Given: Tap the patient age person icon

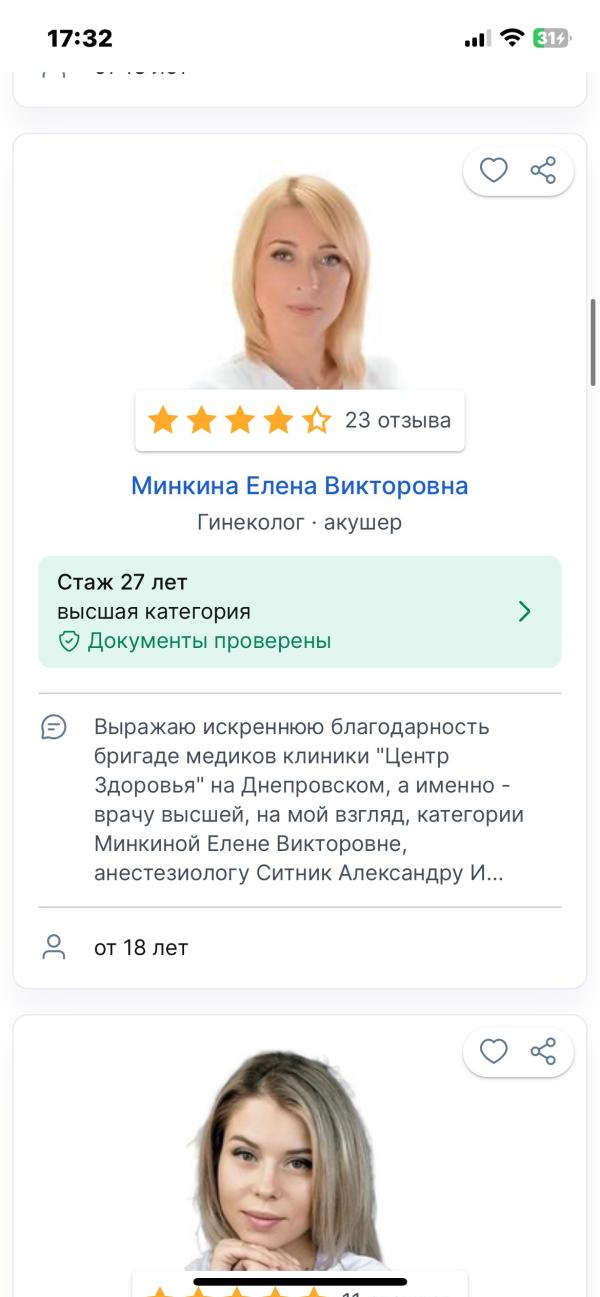Looking at the screenshot, I should [54, 947].
